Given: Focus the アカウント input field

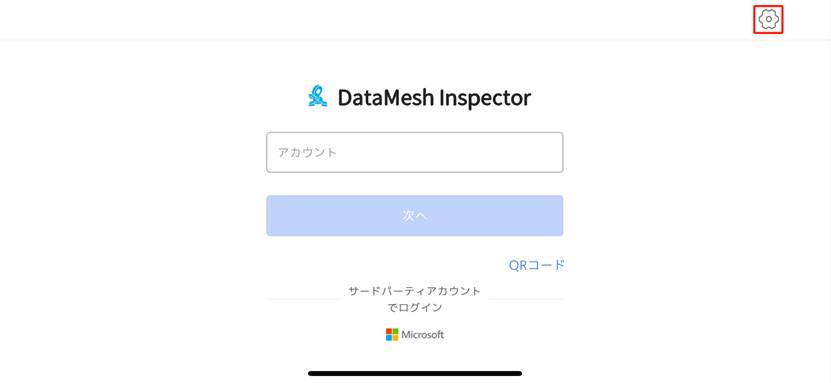Looking at the screenshot, I should click(414, 153).
